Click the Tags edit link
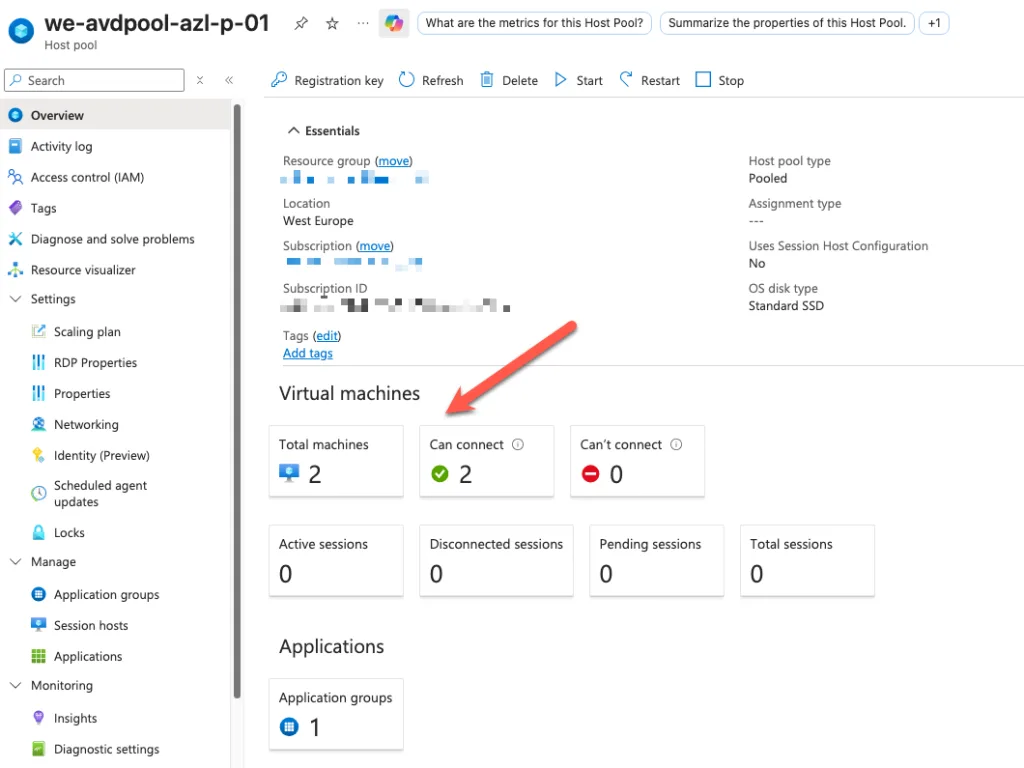 pyautogui.click(x=327, y=336)
